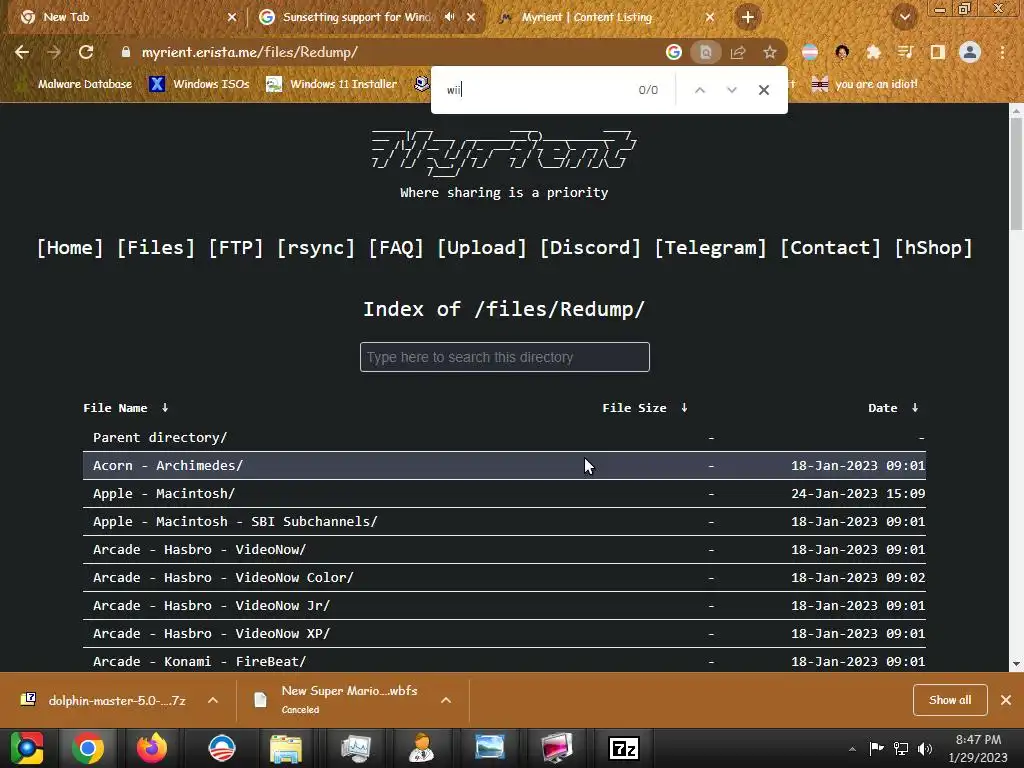This screenshot has width=1024, height=768.
Task: Go back using the browser back arrow
Action: (x=22, y=52)
